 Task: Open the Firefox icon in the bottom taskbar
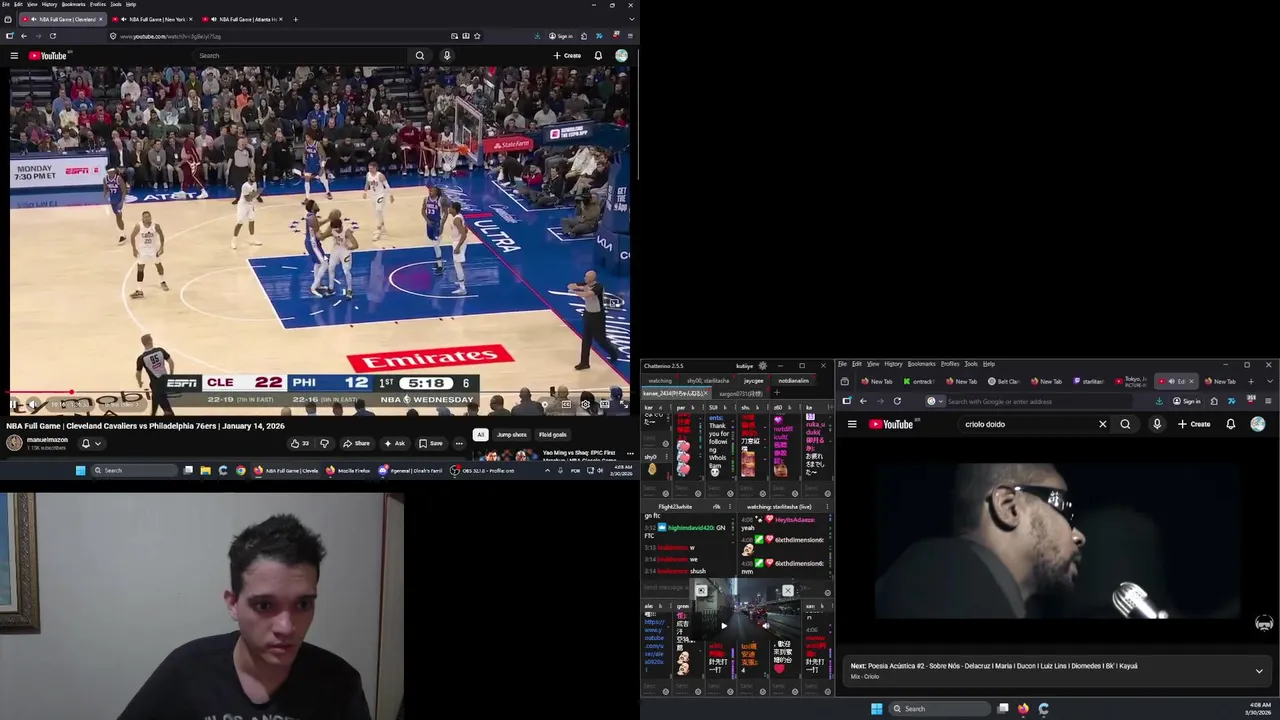point(1023,709)
